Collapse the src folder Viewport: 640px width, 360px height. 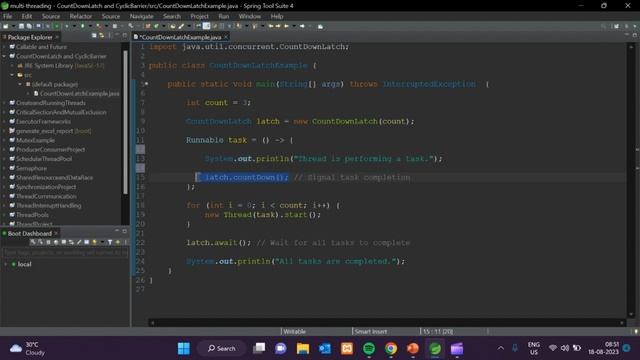tap(12, 75)
